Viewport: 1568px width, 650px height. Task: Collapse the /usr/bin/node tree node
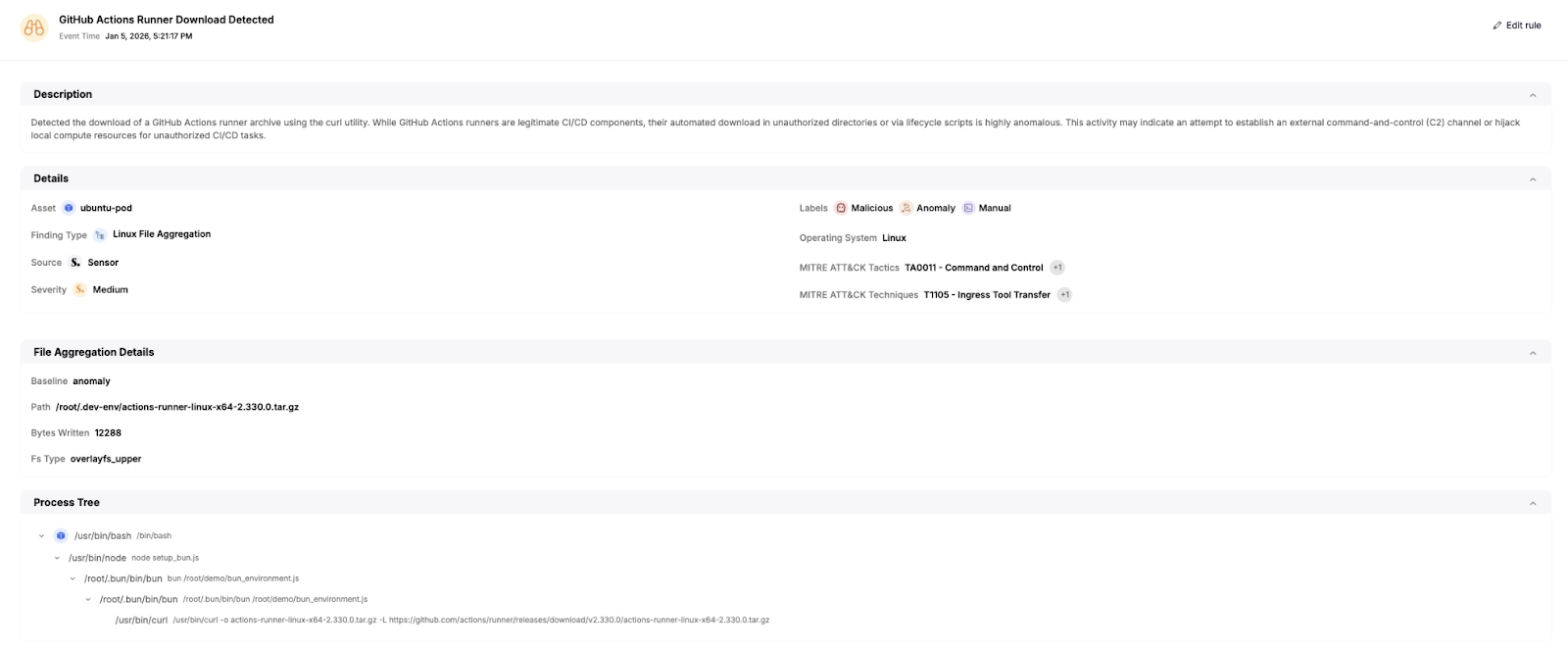(x=57, y=558)
